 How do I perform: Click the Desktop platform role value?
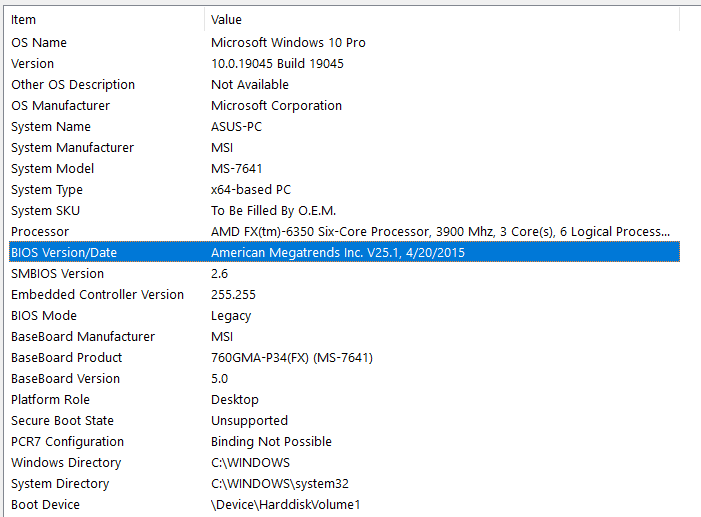click(235, 400)
